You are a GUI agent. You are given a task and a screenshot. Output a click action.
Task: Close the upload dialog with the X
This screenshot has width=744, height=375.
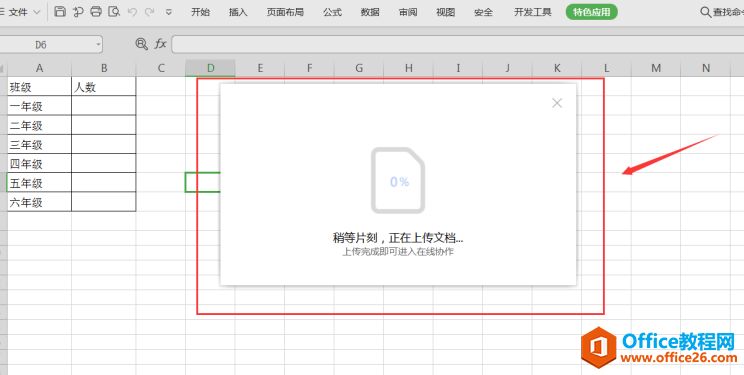click(x=557, y=103)
